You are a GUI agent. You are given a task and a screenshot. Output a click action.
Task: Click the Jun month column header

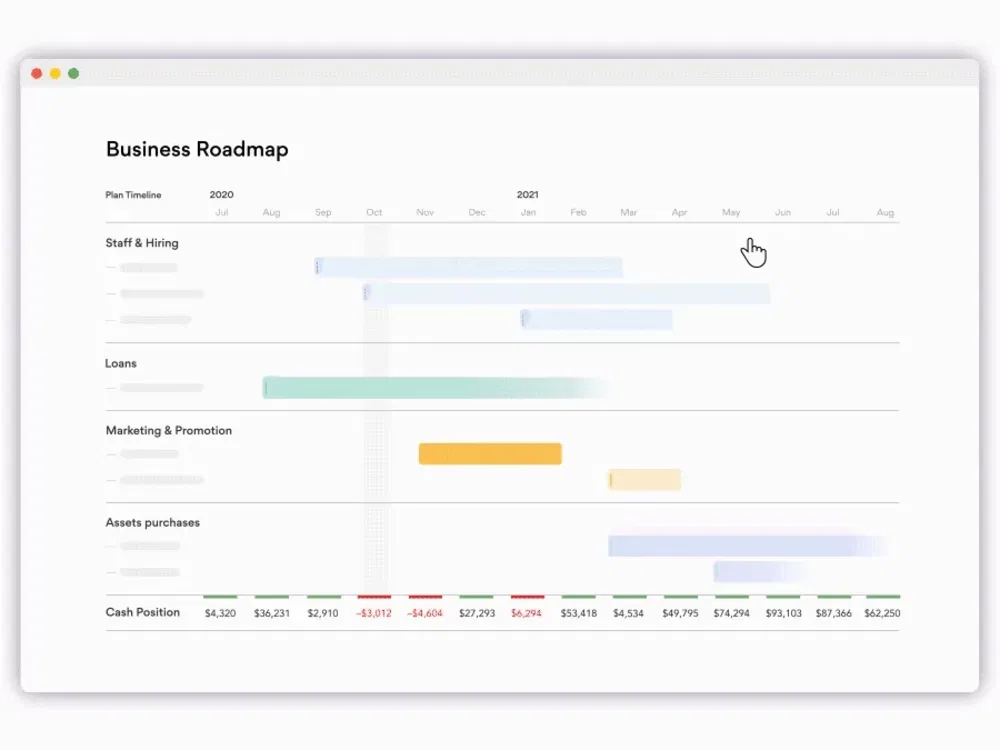click(x=783, y=212)
